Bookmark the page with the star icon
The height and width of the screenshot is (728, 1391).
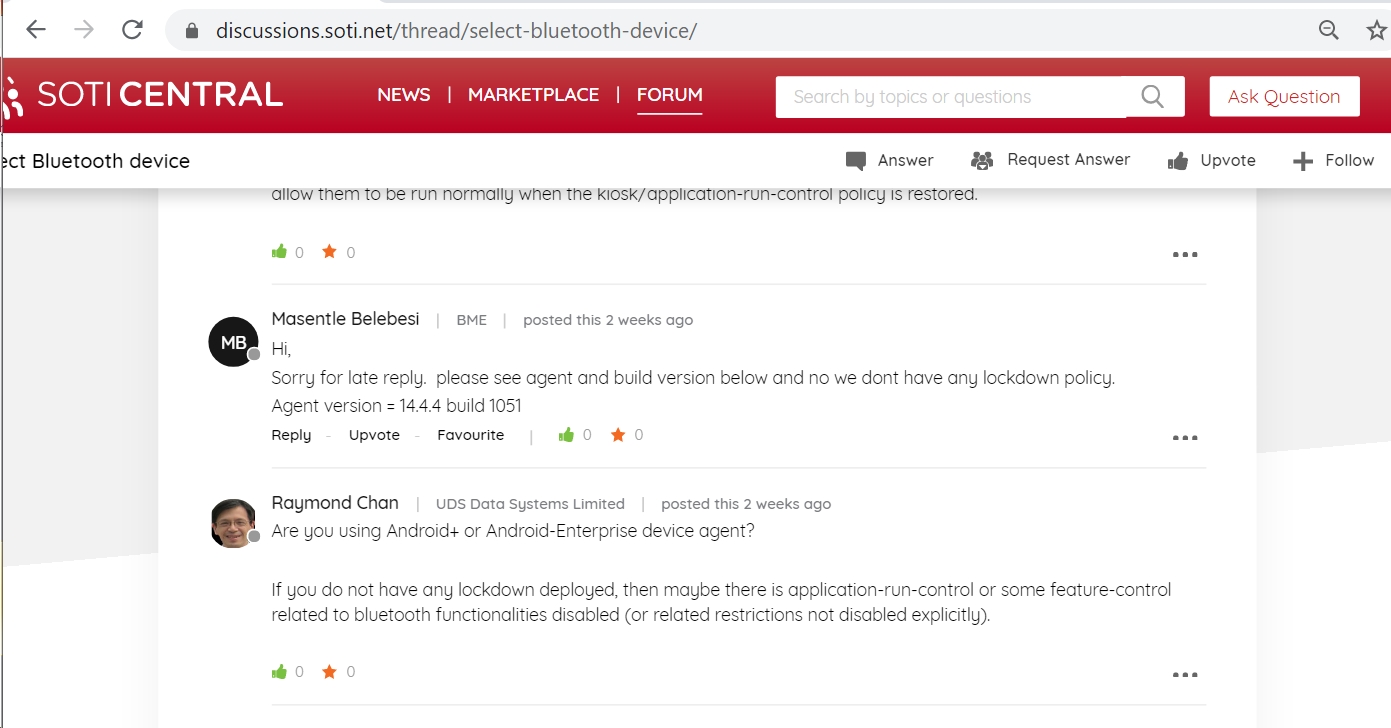(x=1376, y=30)
